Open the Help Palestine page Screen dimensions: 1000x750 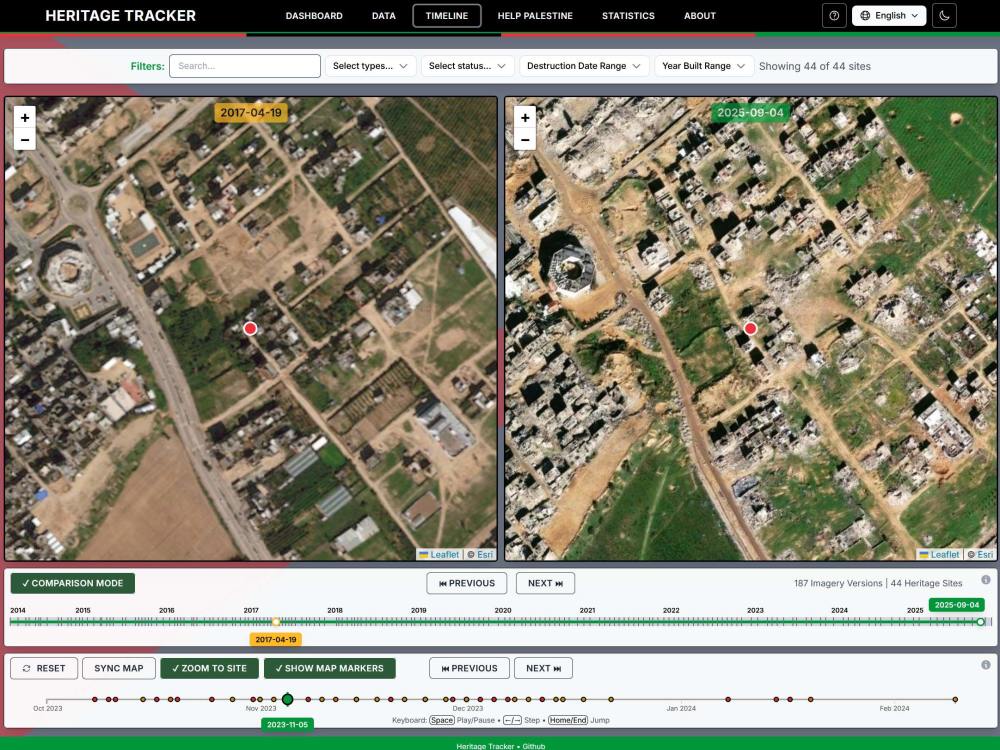(535, 16)
